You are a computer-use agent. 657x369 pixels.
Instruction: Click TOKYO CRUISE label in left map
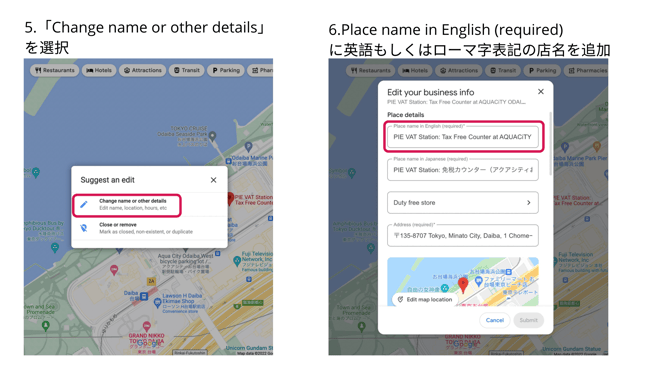click(189, 128)
